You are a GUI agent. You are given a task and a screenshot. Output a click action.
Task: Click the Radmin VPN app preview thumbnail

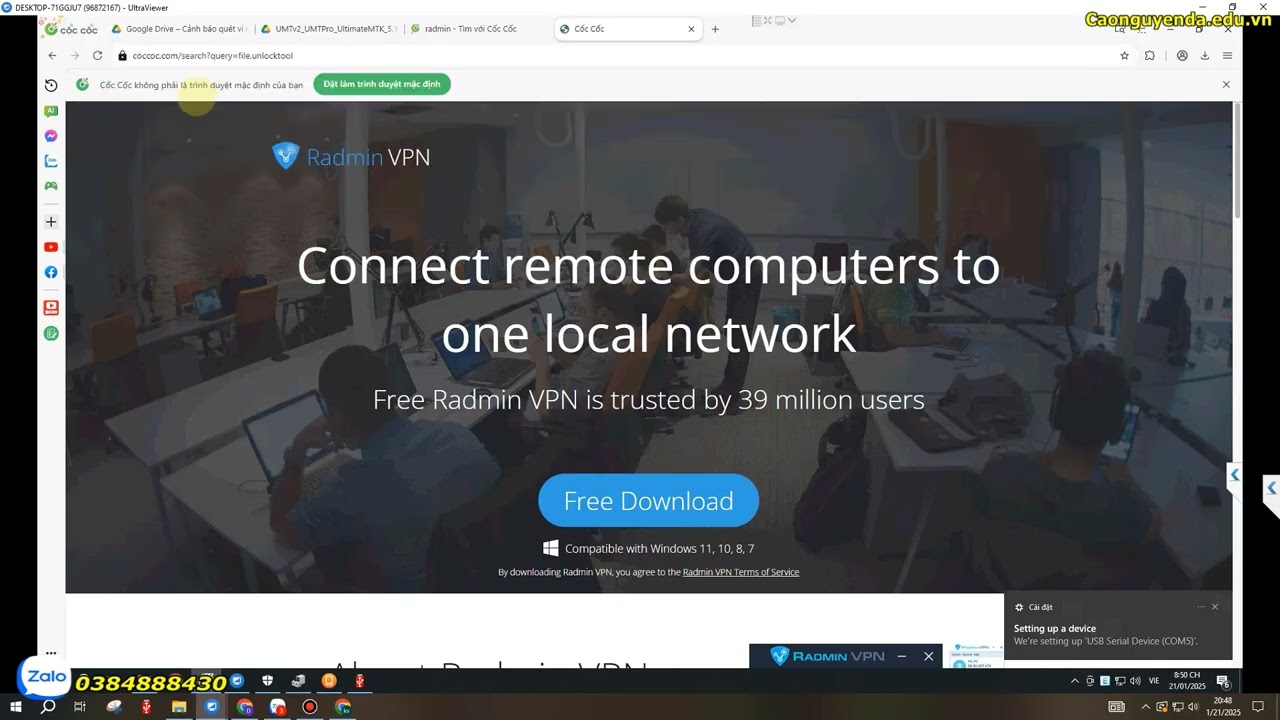975,656
